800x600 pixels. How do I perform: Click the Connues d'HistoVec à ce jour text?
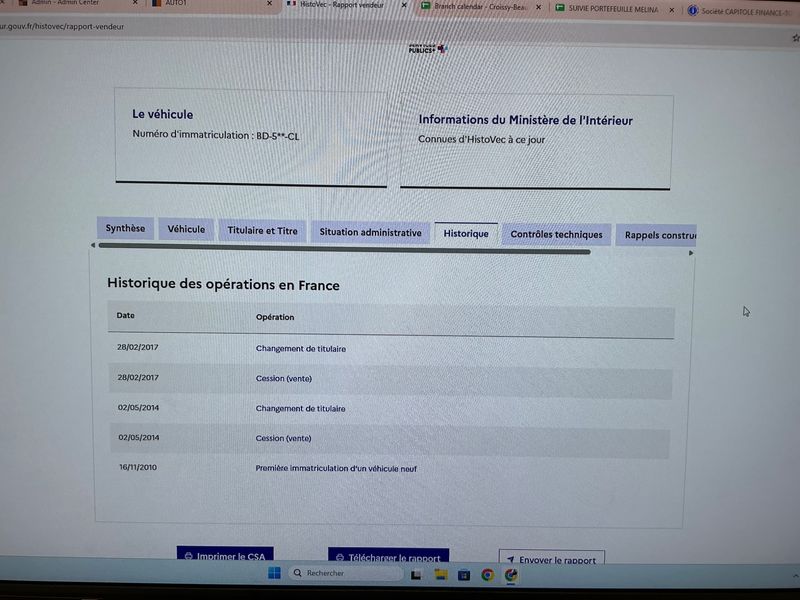pos(482,139)
